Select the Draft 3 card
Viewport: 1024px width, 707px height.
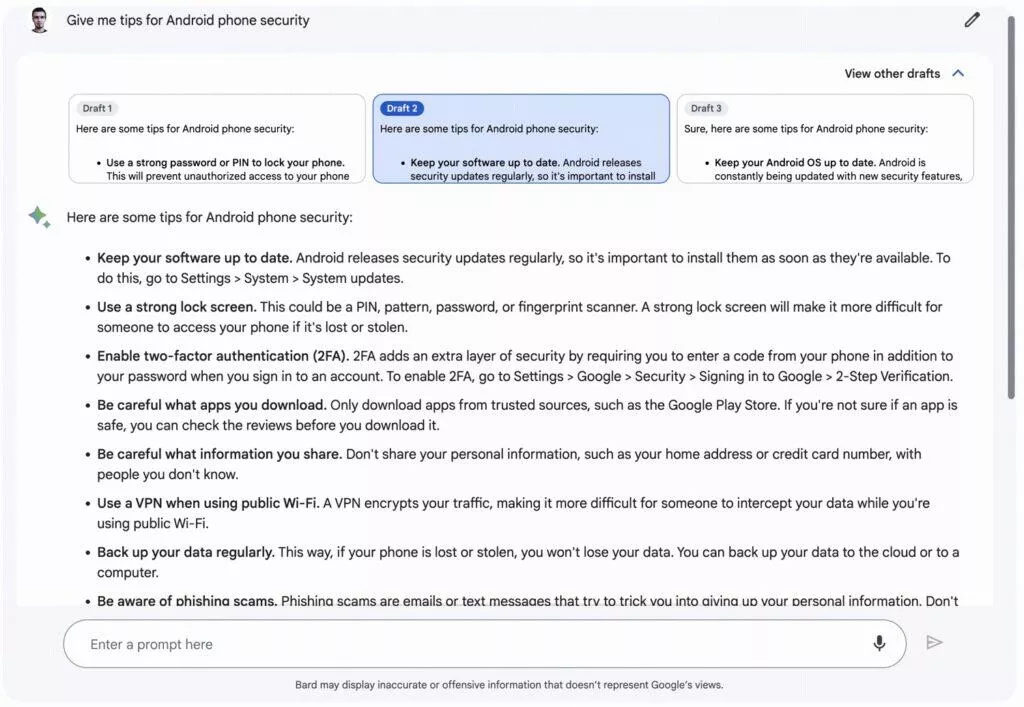(x=825, y=138)
